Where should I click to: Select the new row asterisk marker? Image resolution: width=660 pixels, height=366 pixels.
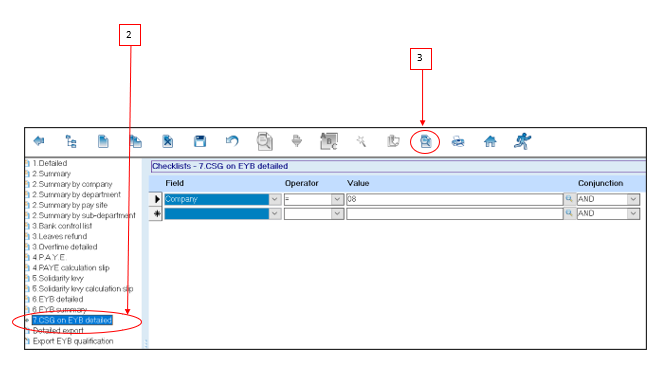156,213
